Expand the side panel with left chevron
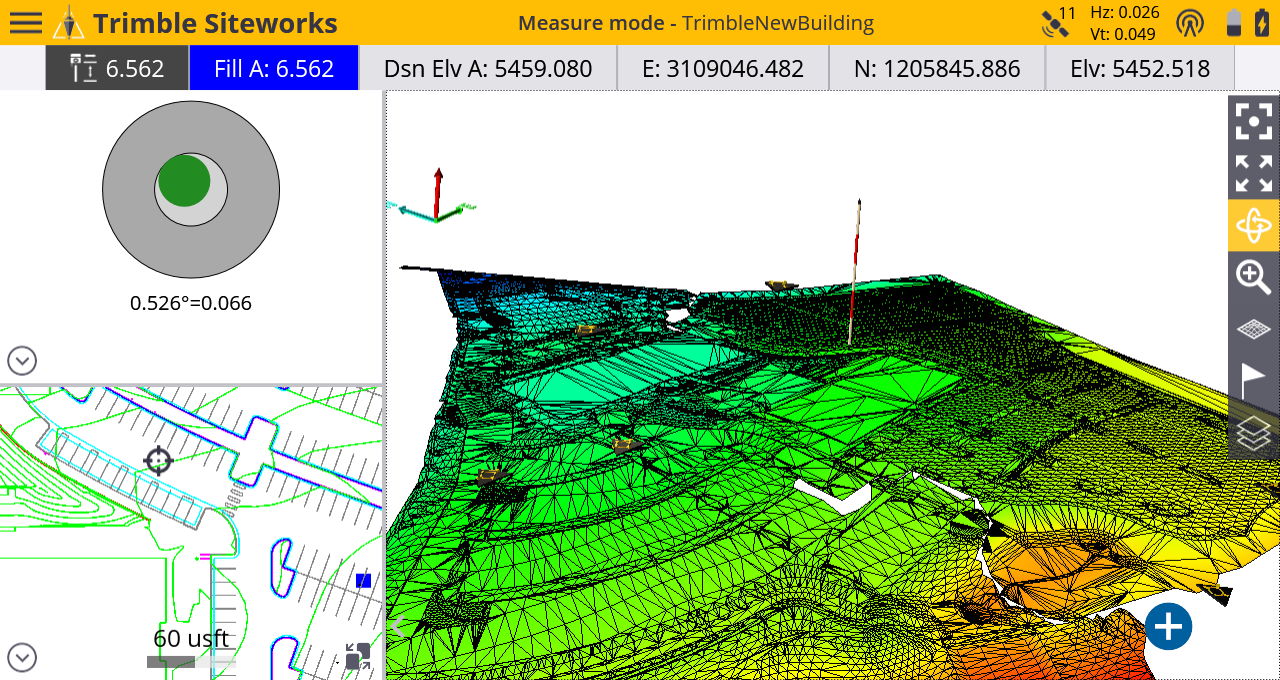The image size is (1280, 680). 398,627
